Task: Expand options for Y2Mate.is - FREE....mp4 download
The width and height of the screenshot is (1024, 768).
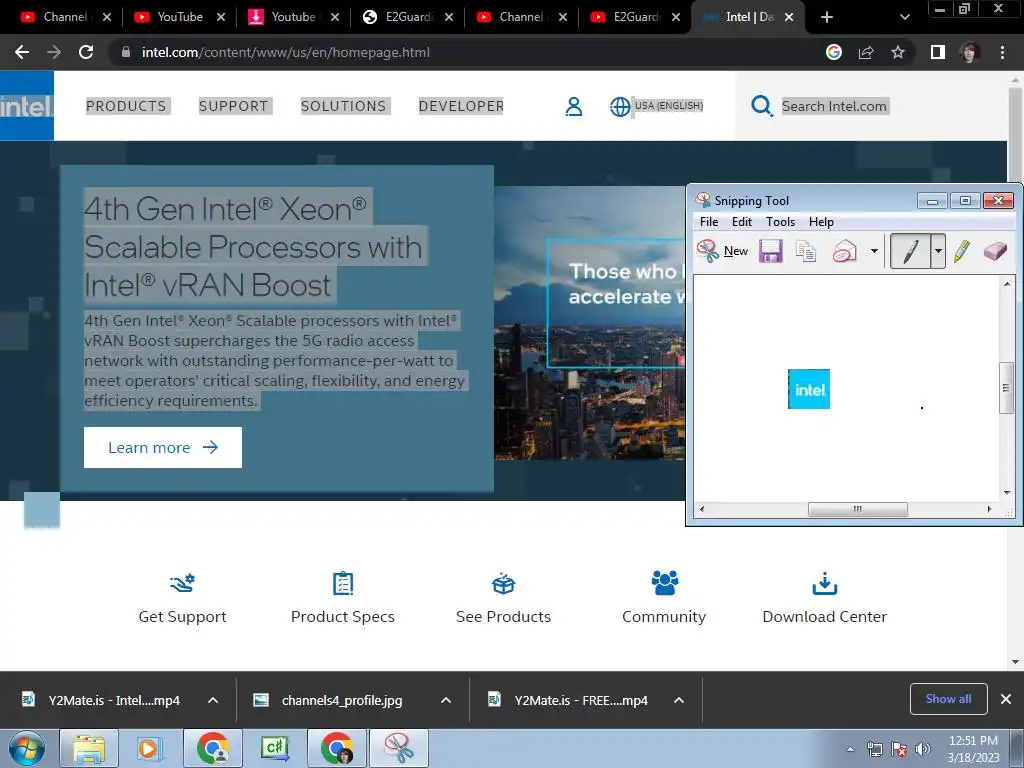Action: pyautogui.click(x=679, y=700)
